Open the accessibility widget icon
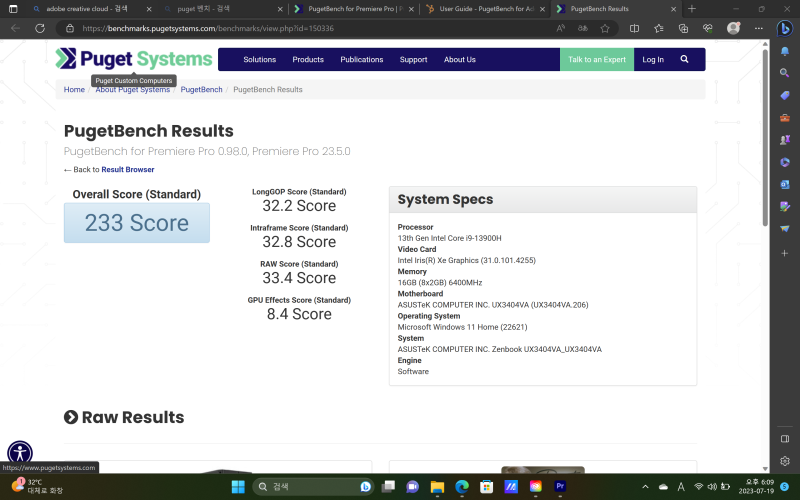Image resolution: width=800 pixels, height=500 pixels. (20, 453)
